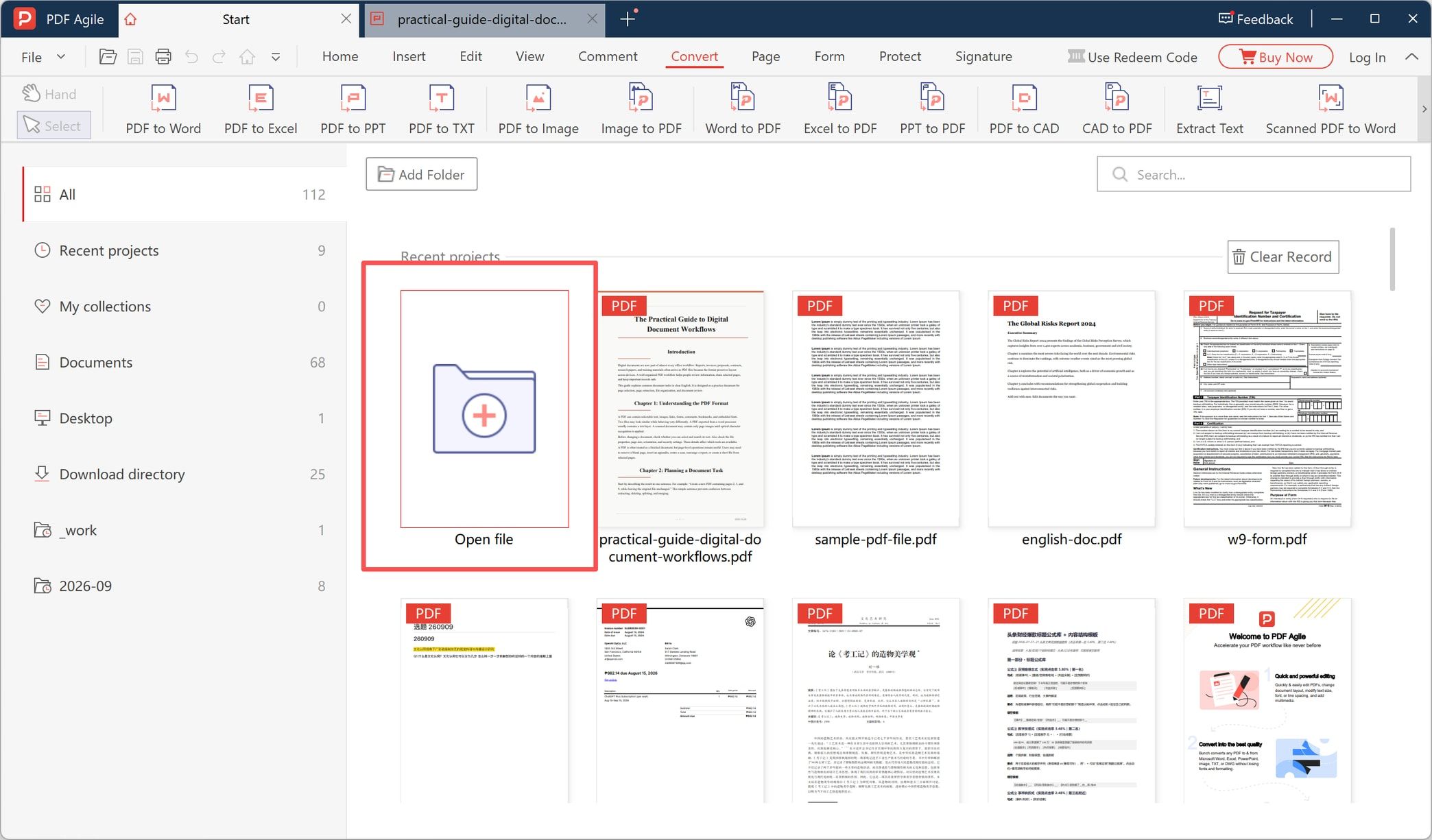1432x840 pixels.
Task: Activate the Select tool
Action: (x=53, y=125)
